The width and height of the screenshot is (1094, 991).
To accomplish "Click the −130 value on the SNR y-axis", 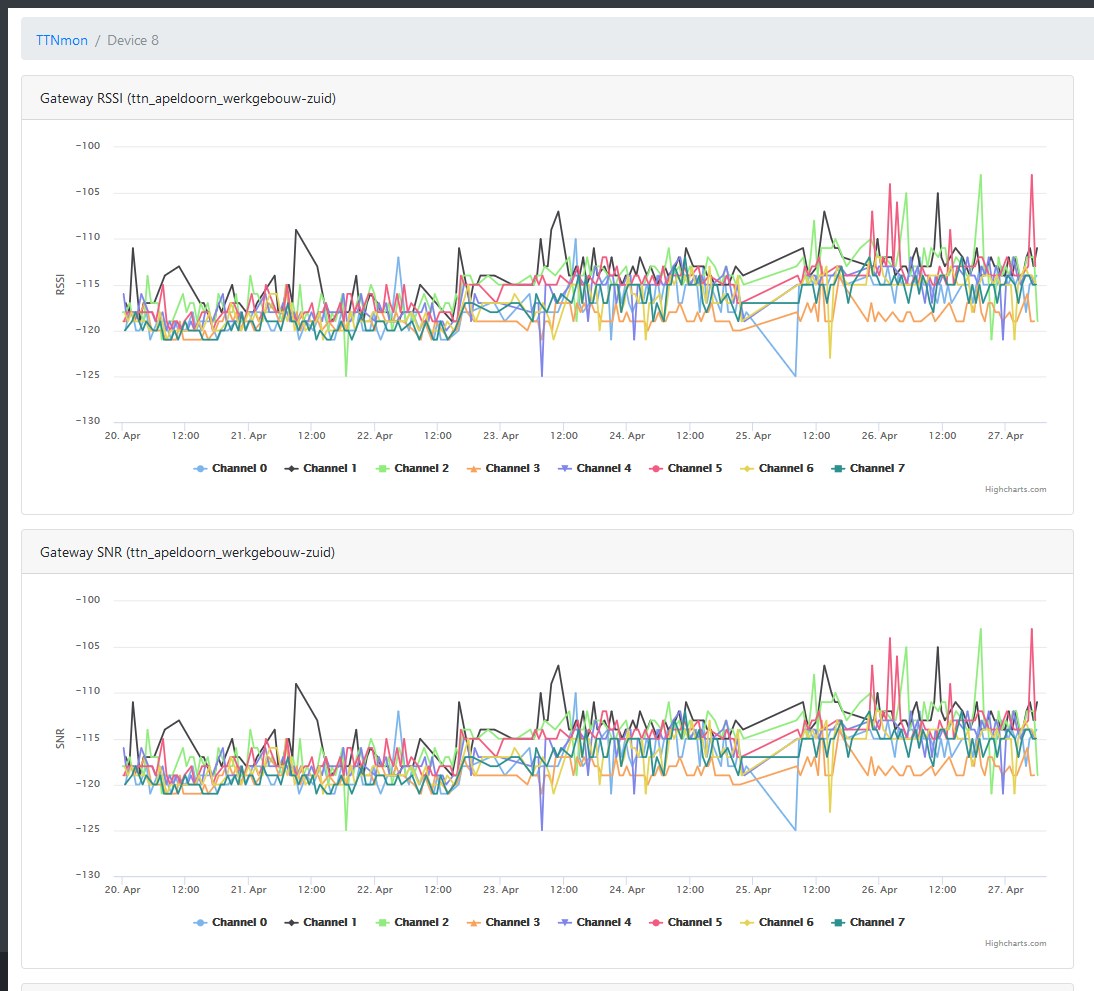I will (88, 875).
